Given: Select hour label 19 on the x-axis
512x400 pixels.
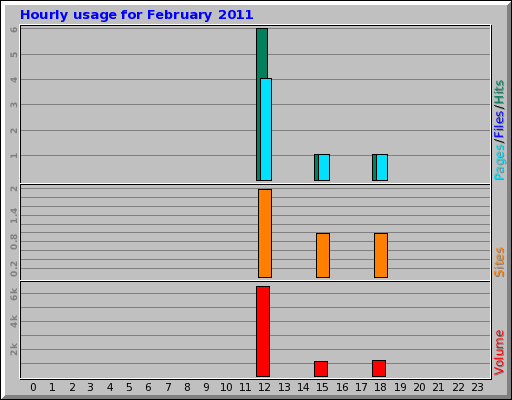Looking at the screenshot, I should point(400,387).
